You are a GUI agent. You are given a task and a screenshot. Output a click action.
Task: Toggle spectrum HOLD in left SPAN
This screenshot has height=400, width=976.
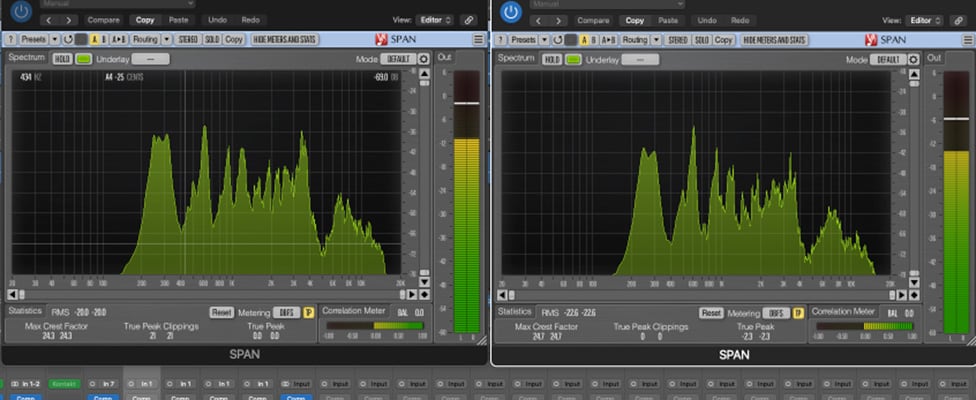pyautogui.click(x=62, y=59)
